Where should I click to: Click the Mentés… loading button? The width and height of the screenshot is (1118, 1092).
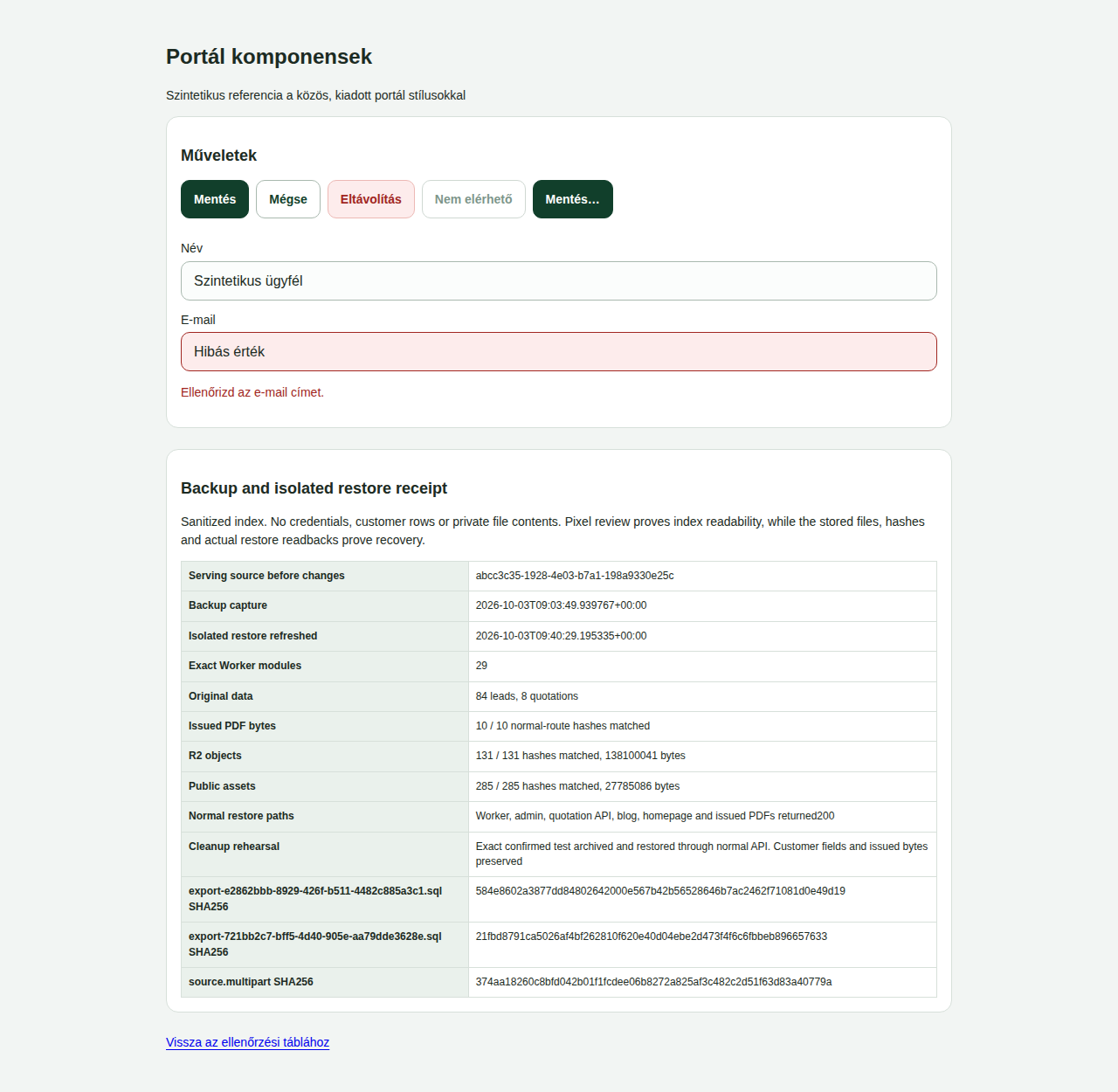(573, 199)
